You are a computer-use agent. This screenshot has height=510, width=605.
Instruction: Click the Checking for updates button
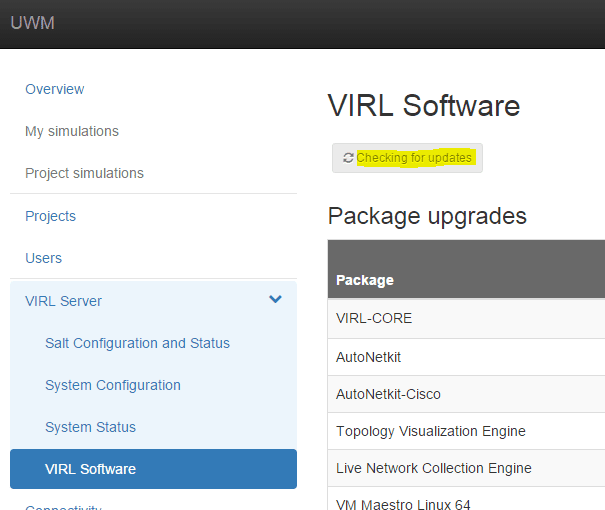[407, 158]
